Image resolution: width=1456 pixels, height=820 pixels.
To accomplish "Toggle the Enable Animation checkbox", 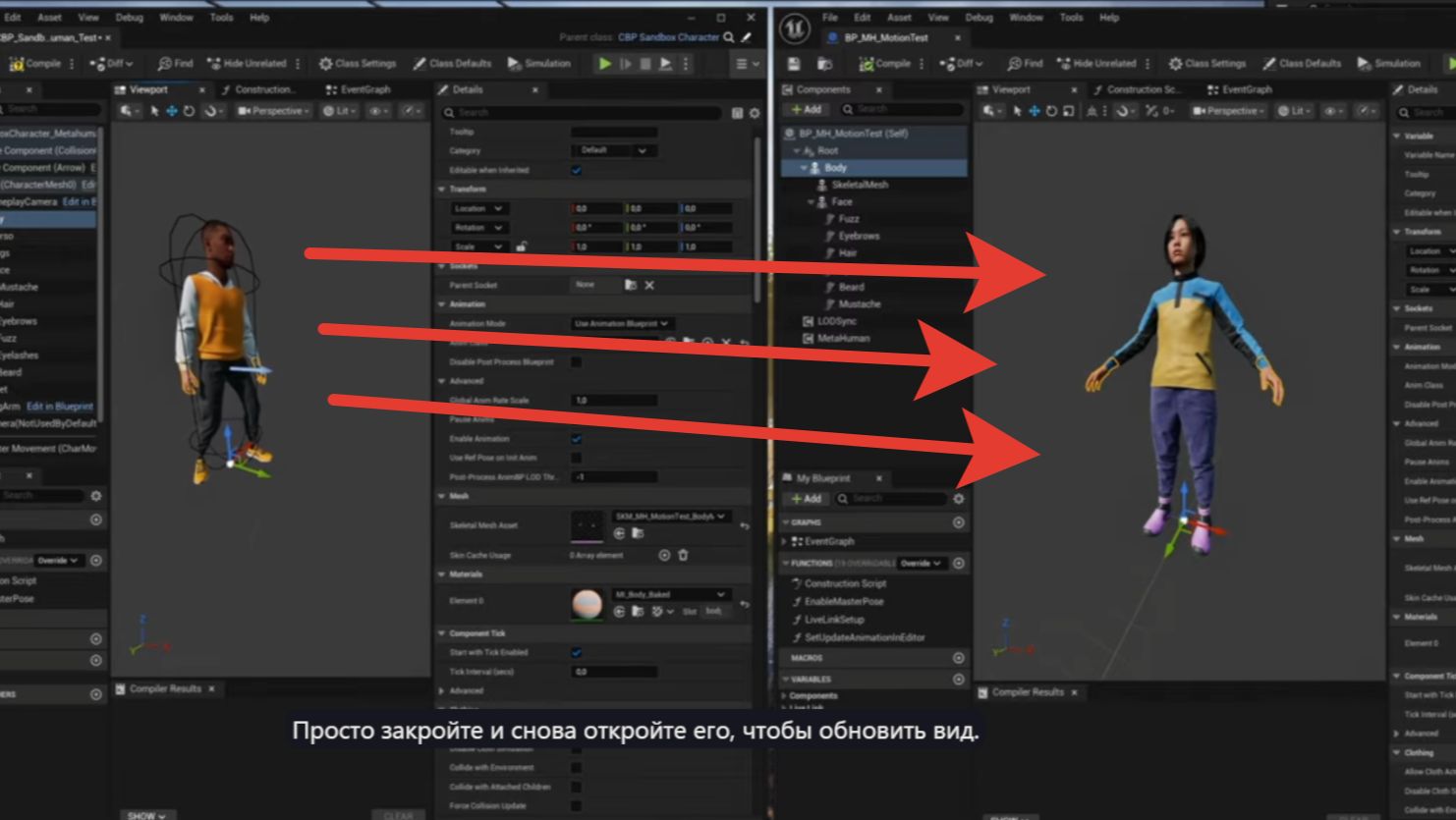I will pos(577,439).
